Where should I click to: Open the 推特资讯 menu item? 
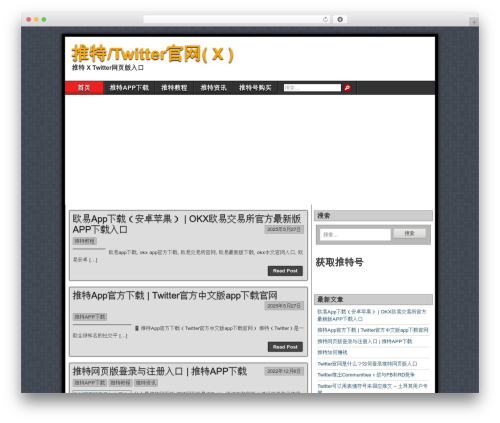click(x=213, y=88)
